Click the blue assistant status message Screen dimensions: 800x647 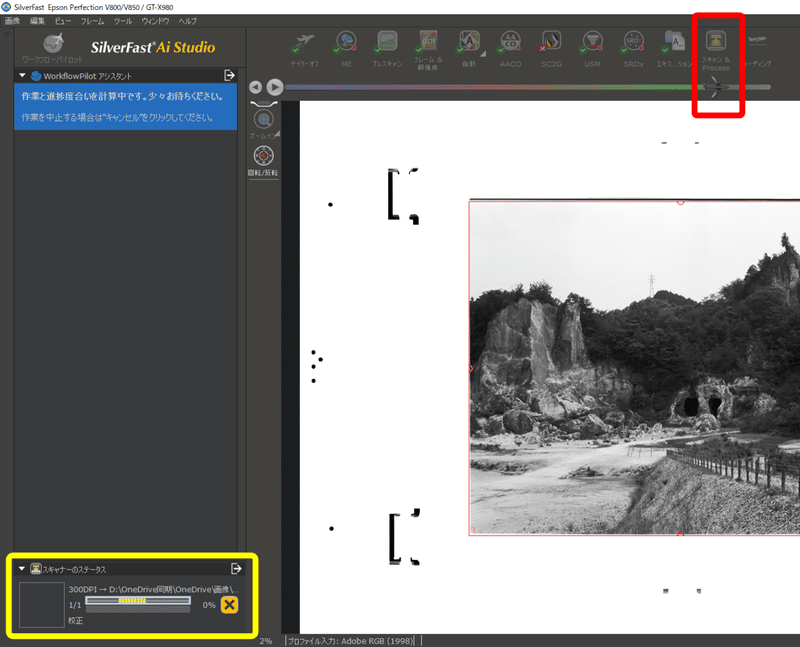[126, 107]
